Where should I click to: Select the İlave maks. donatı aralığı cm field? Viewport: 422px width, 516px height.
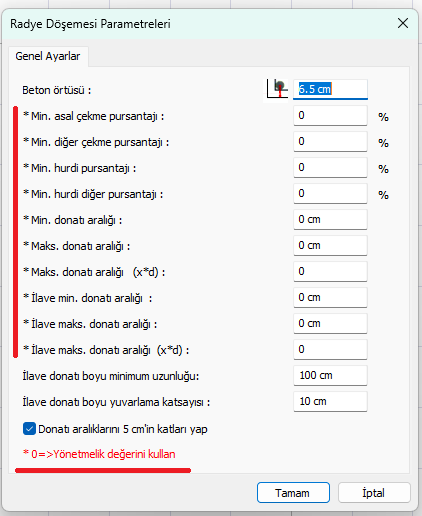[330, 324]
